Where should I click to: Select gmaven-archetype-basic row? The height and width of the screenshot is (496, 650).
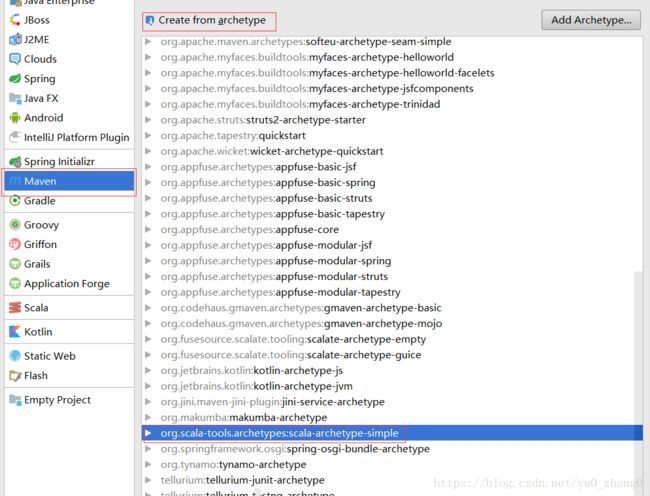pyautogui.click(x=392, y=308)
